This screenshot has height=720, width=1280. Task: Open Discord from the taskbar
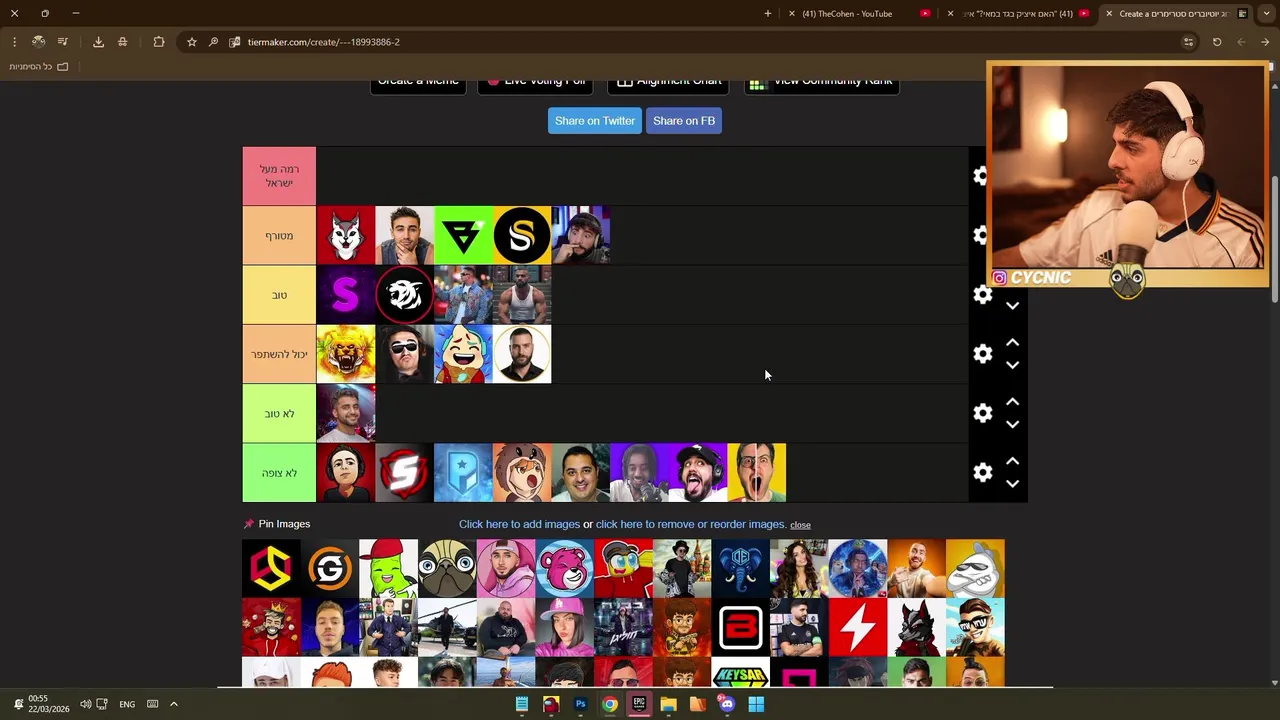pyautogui.click(x=727, y=704)
